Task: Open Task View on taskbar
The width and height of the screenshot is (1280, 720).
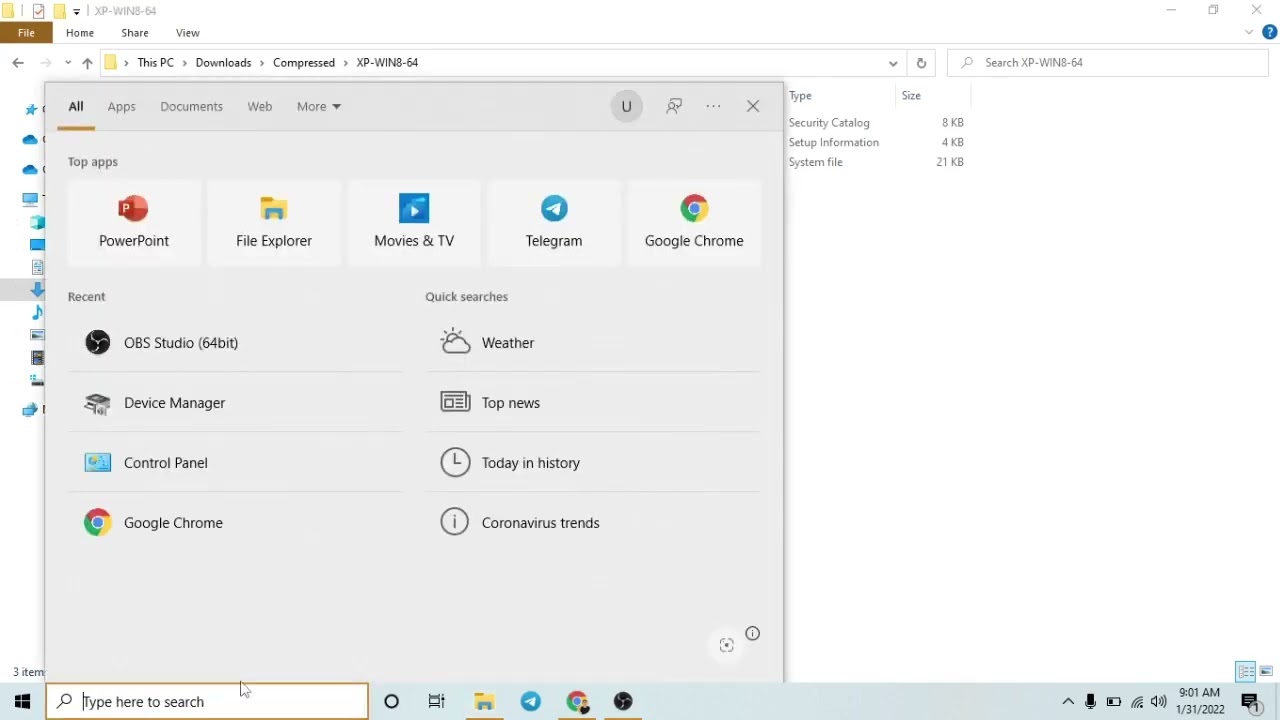Action: coord(437,701)
